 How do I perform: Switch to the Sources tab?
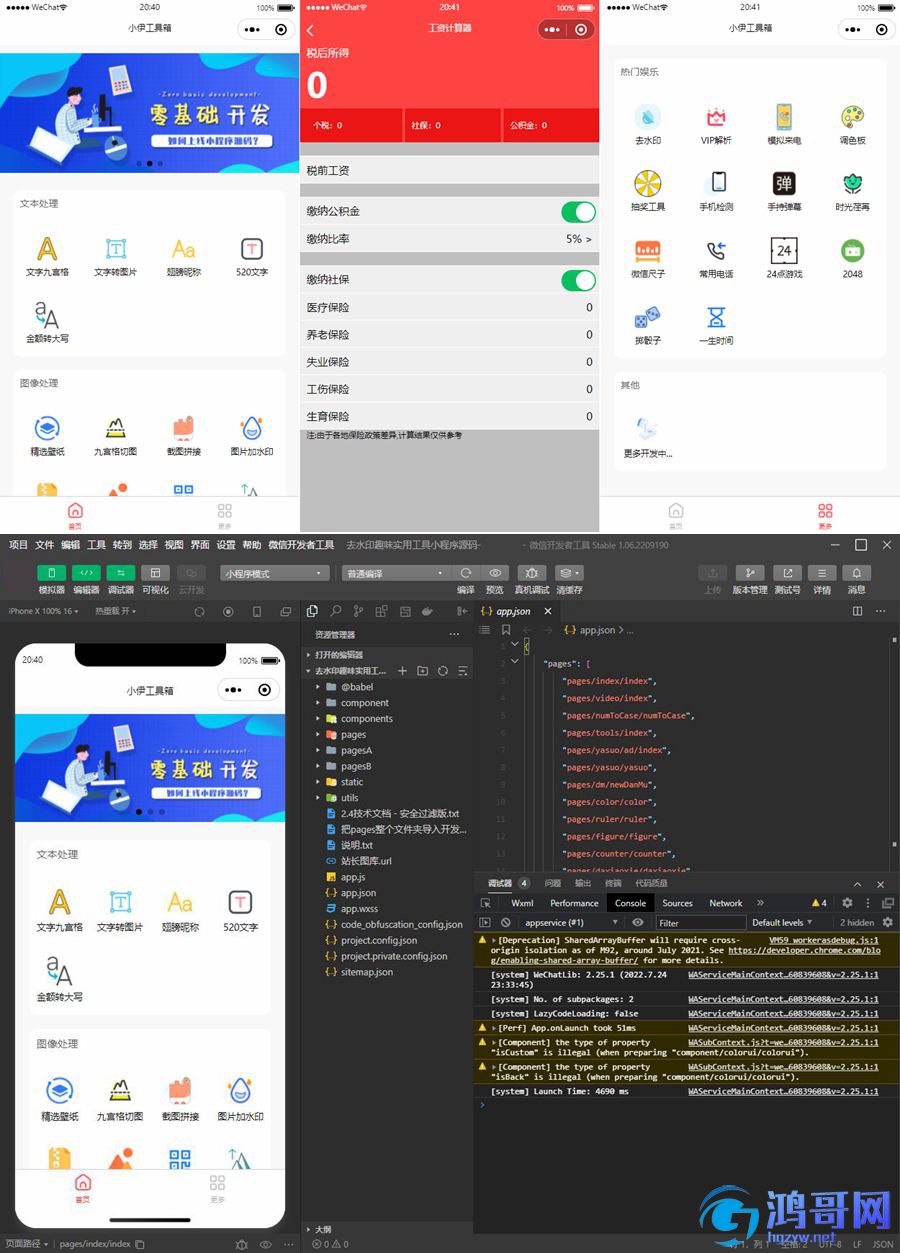point(677,903)
